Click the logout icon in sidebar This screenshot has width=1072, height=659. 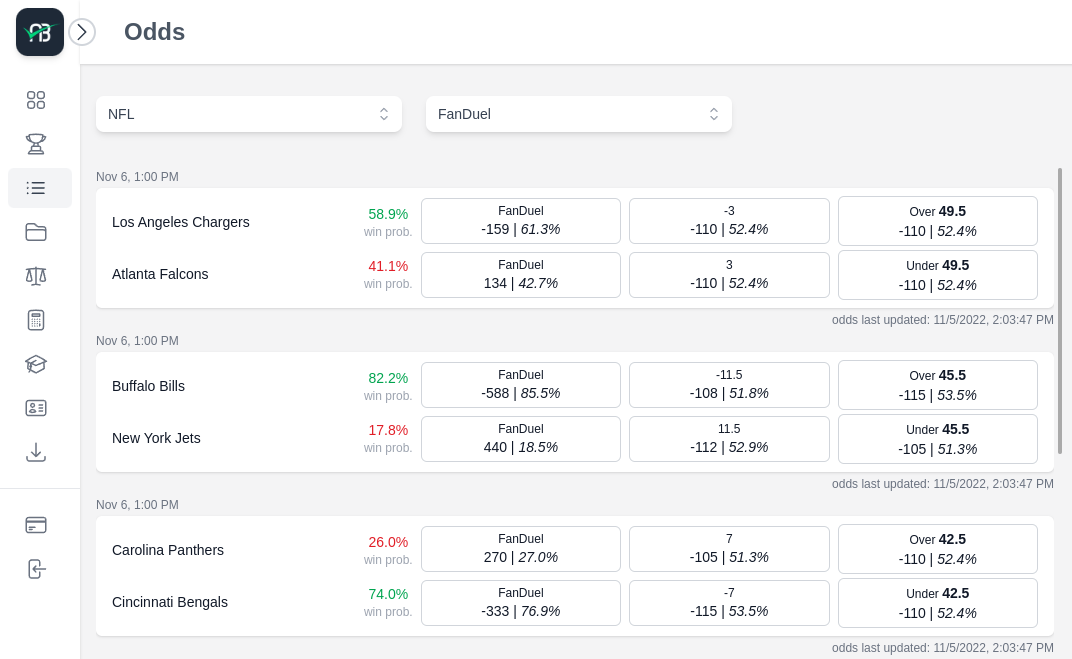point(36,569)
